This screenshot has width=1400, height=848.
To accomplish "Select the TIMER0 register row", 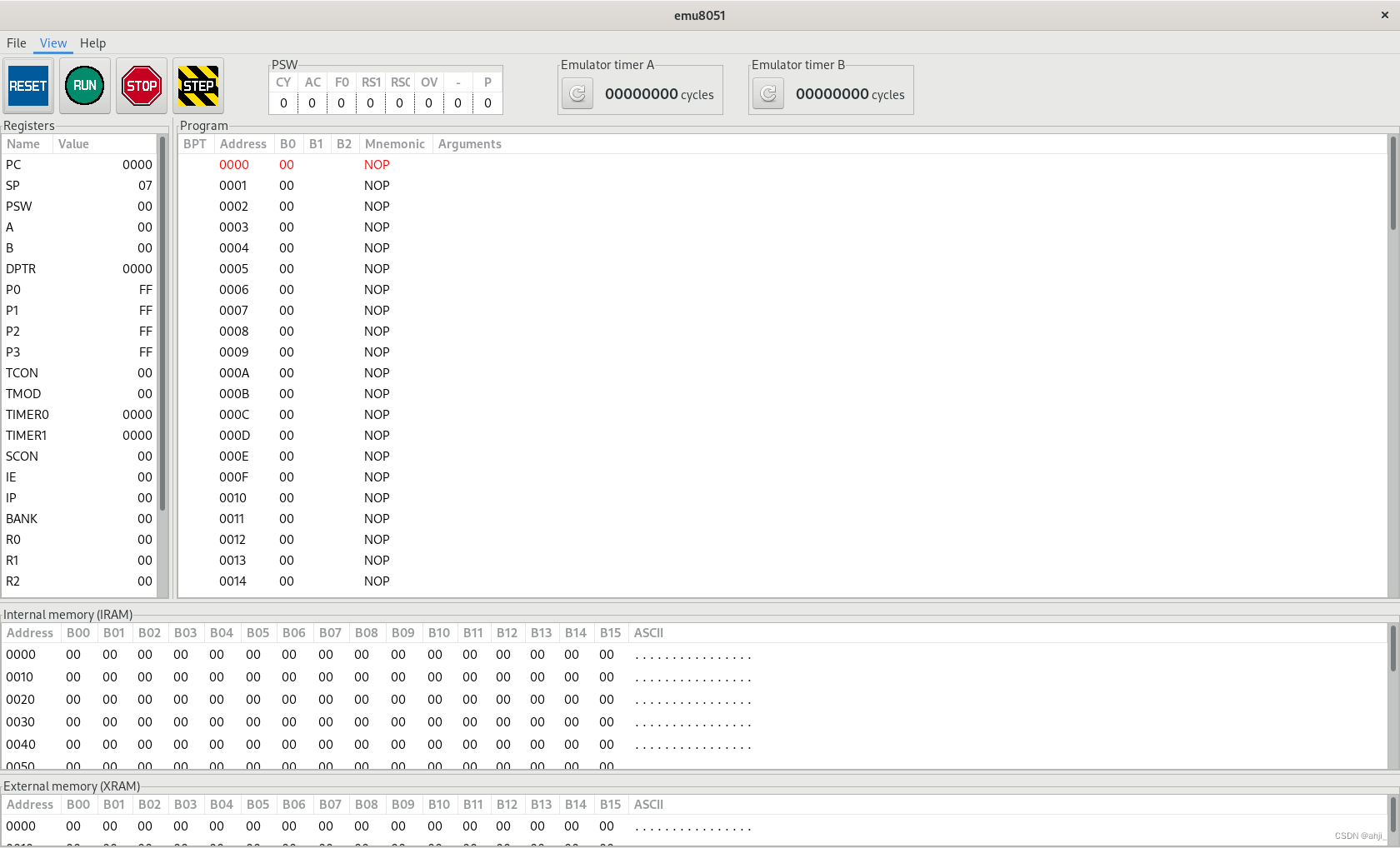I will pos(79,415).
